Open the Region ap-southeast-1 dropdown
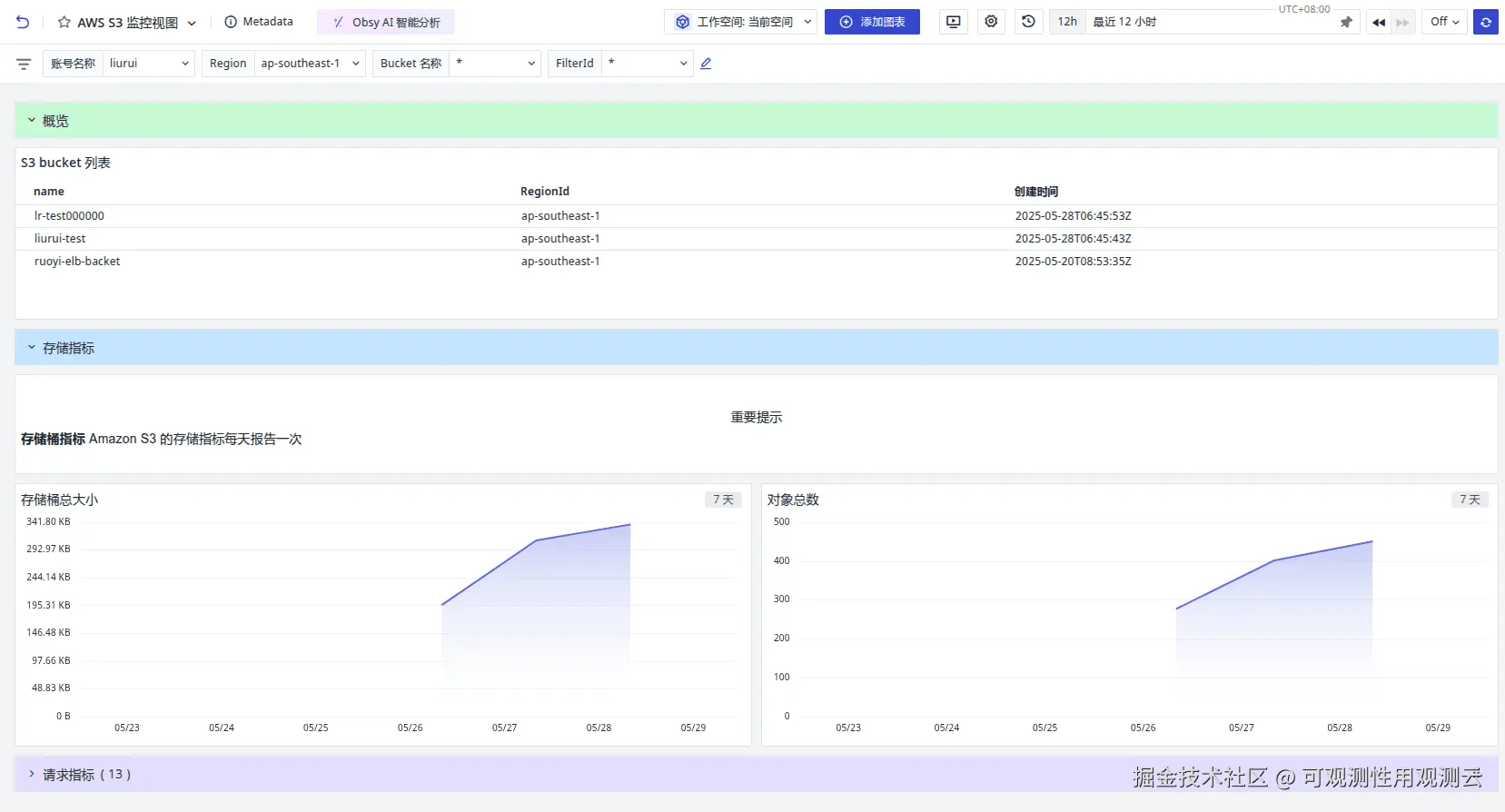The image size is (1505, 812). 283,64
